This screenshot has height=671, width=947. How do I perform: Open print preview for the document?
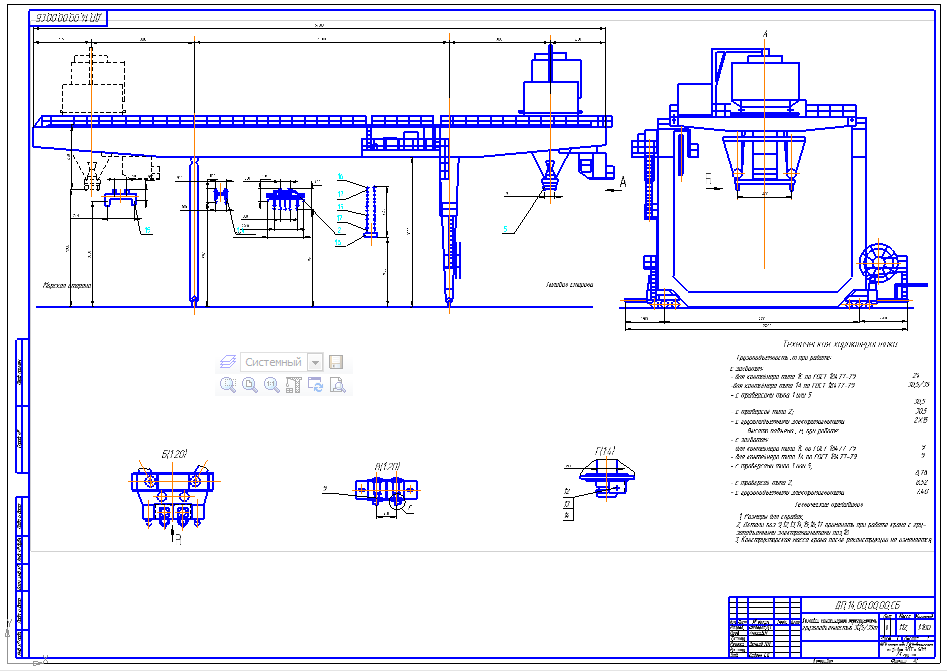[338, 385]
